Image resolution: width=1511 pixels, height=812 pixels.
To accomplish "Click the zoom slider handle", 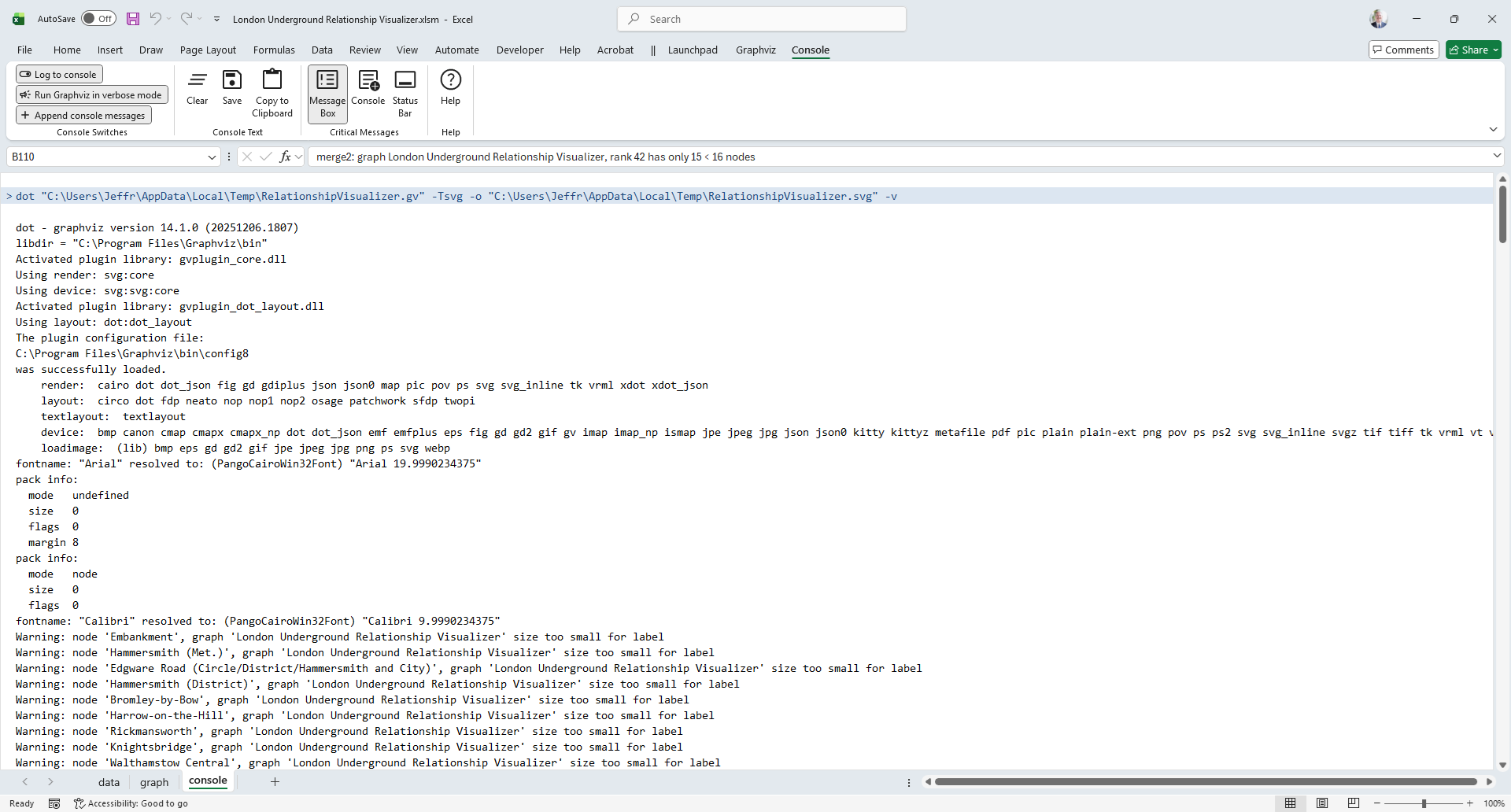I will tap(1424, 803).
